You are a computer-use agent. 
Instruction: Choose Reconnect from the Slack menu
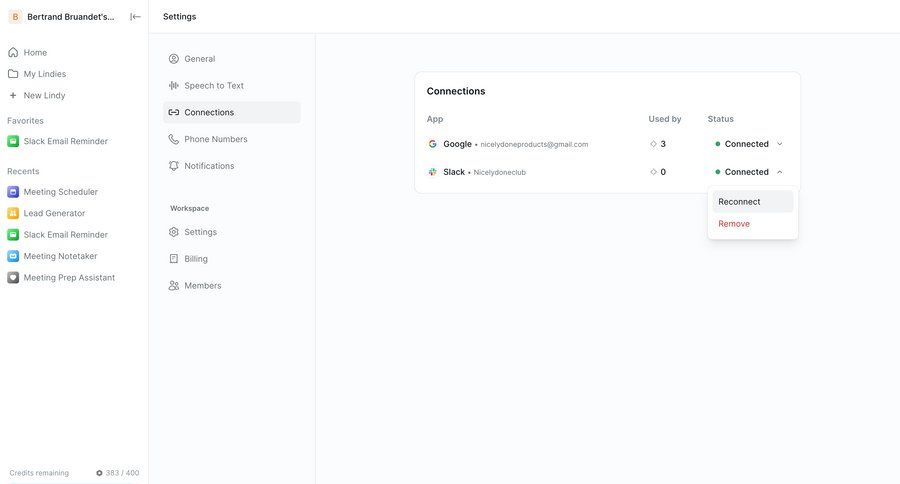(x=752, y=202)
